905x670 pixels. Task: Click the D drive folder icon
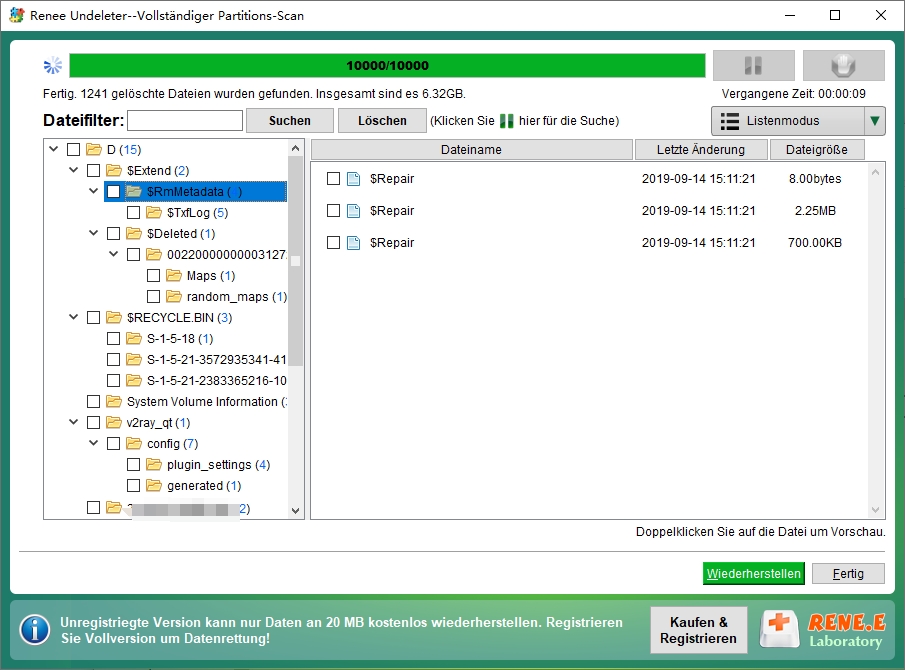pyautogui.click(x=94, y=149)
